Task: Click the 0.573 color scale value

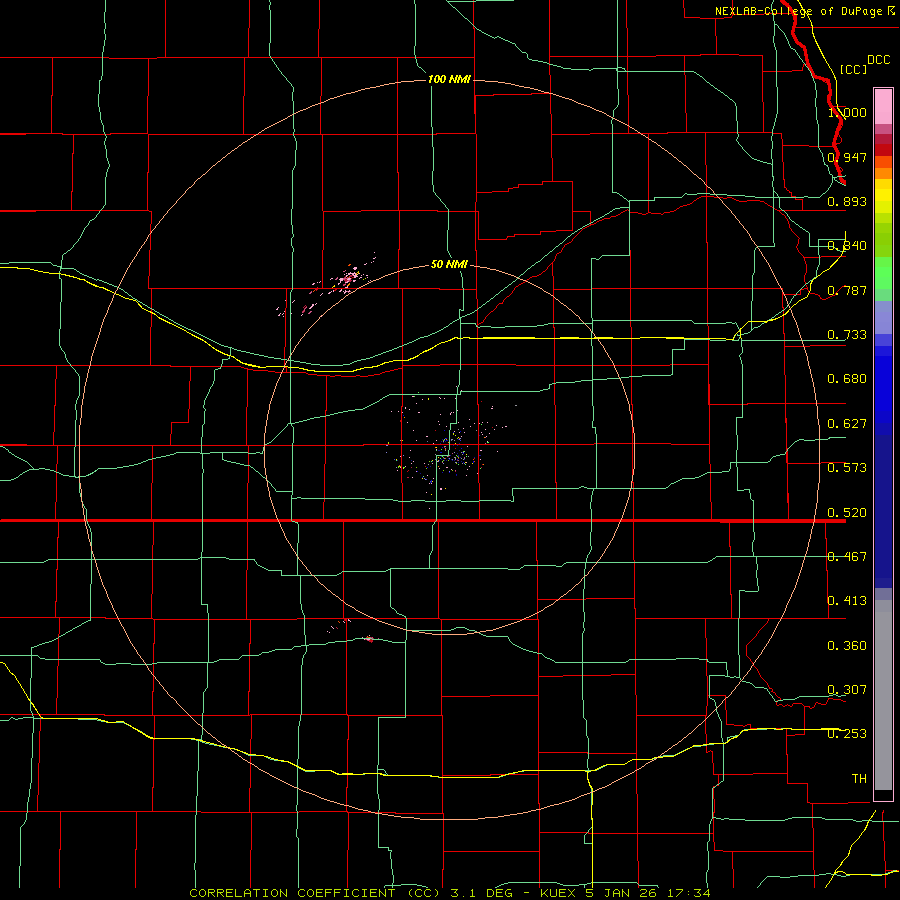Action: pos(847,468)
